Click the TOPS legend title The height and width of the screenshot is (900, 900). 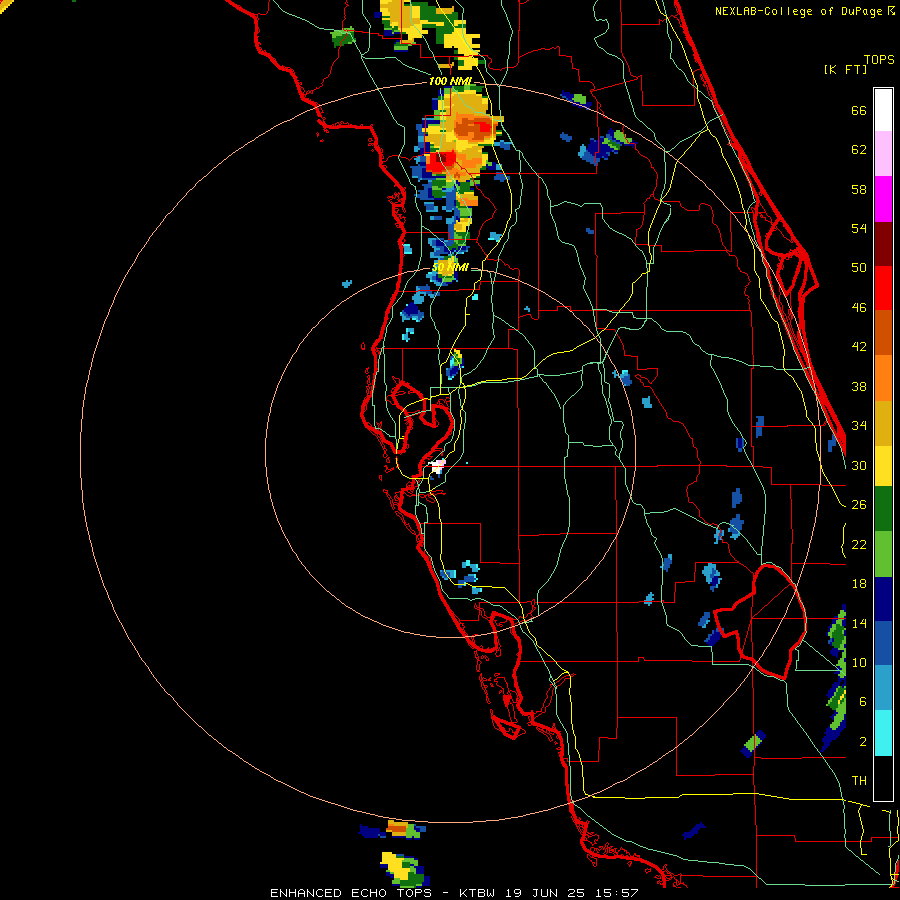pos(879,59)
